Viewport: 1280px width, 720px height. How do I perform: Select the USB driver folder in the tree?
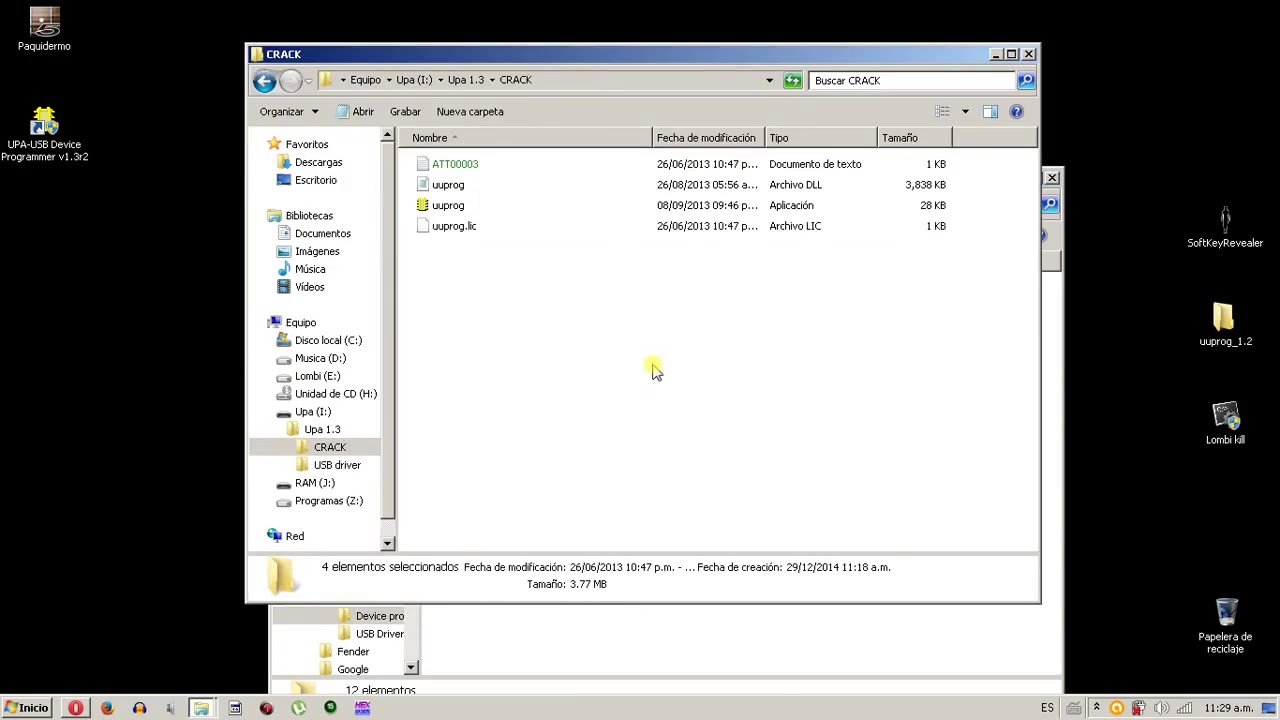click(336, 465)
